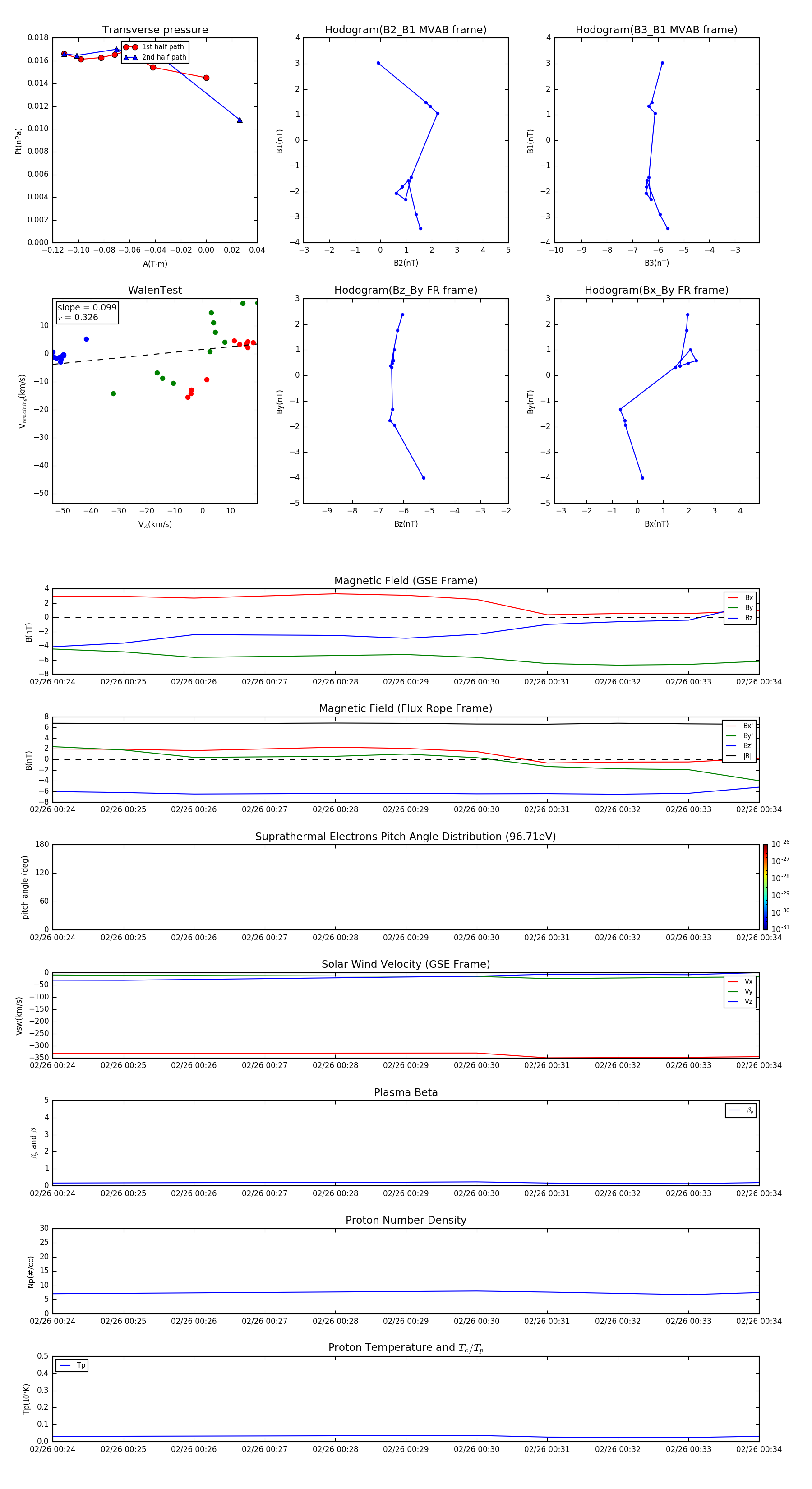812x1489 pixels.
Task: Click the 'A(T·m)' x-axis label
Action: (155, 264)
